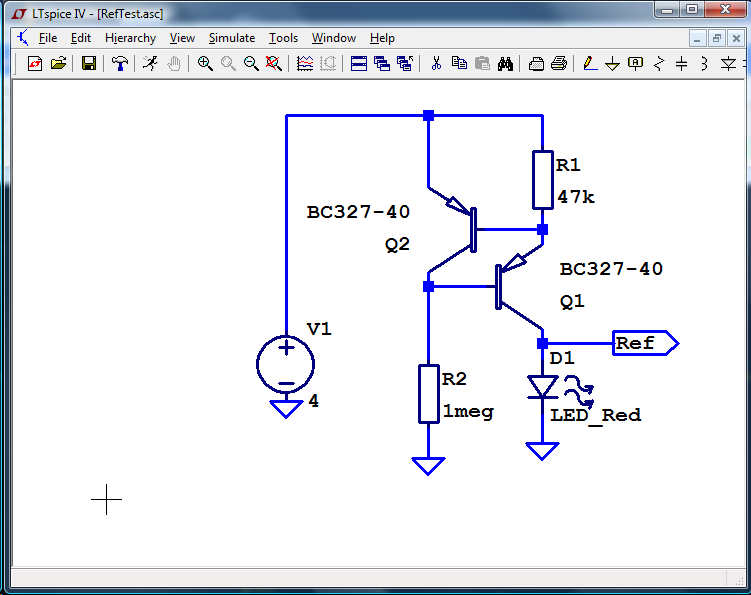Select the Cut scissors tool
Viewport: 751px width, 595px height.
(x=436, y=63)
